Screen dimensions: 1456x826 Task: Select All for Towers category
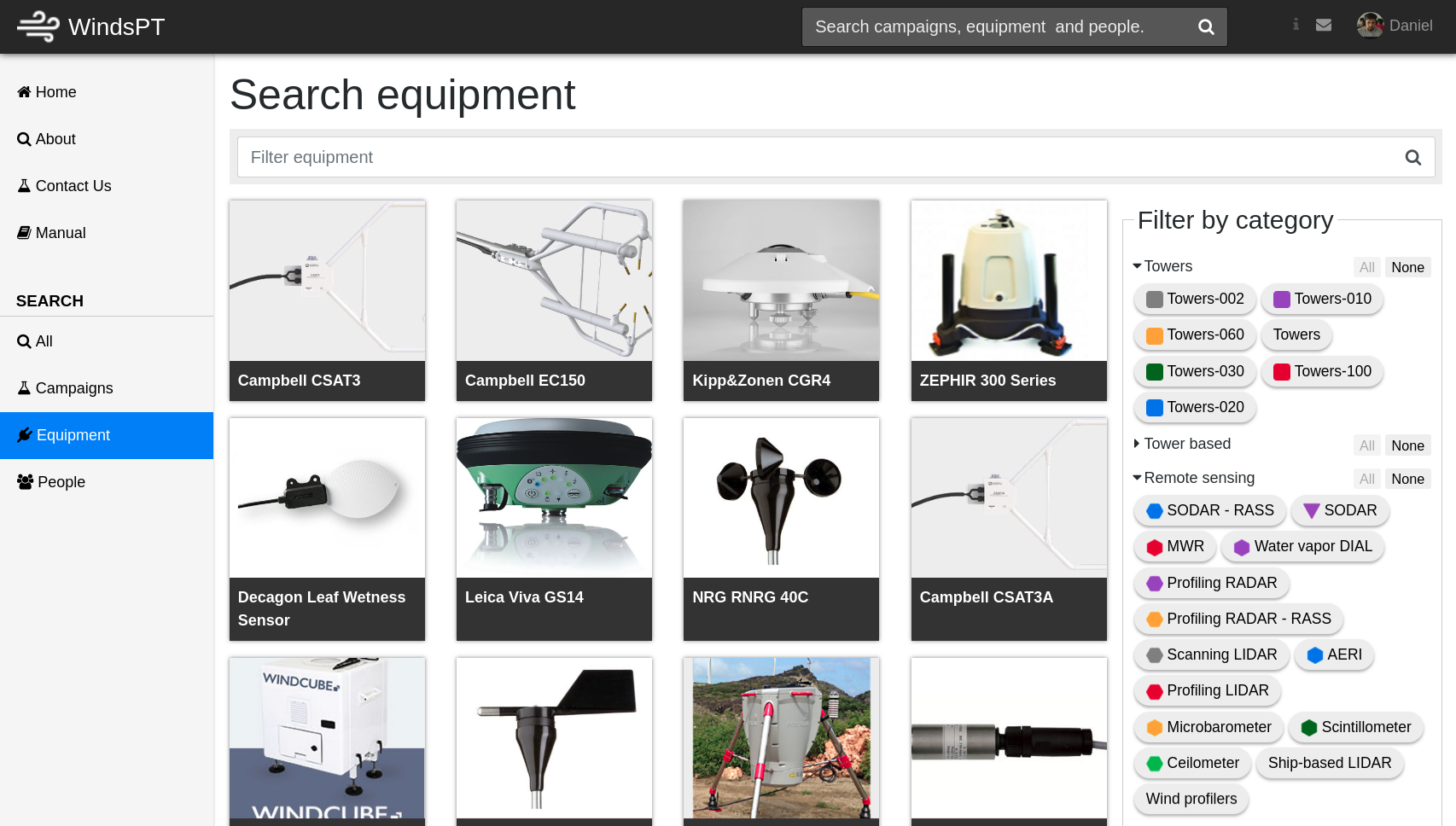(1367, 267)
